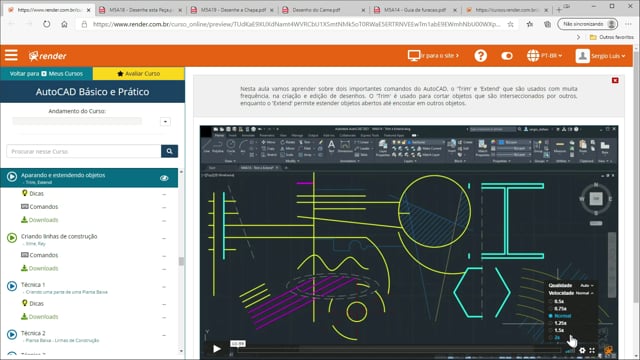Click the user avatar icon in header
Screen dimensions: 640x360
[582, 56]
